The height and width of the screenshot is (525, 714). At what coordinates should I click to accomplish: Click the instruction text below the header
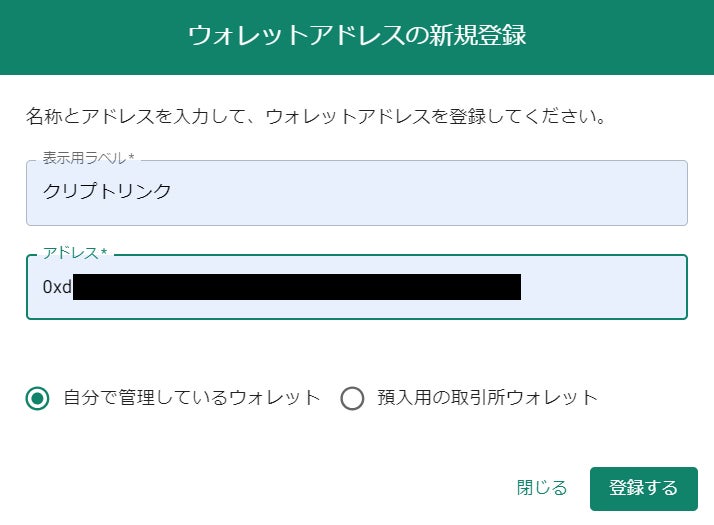[x=316, y=116]
